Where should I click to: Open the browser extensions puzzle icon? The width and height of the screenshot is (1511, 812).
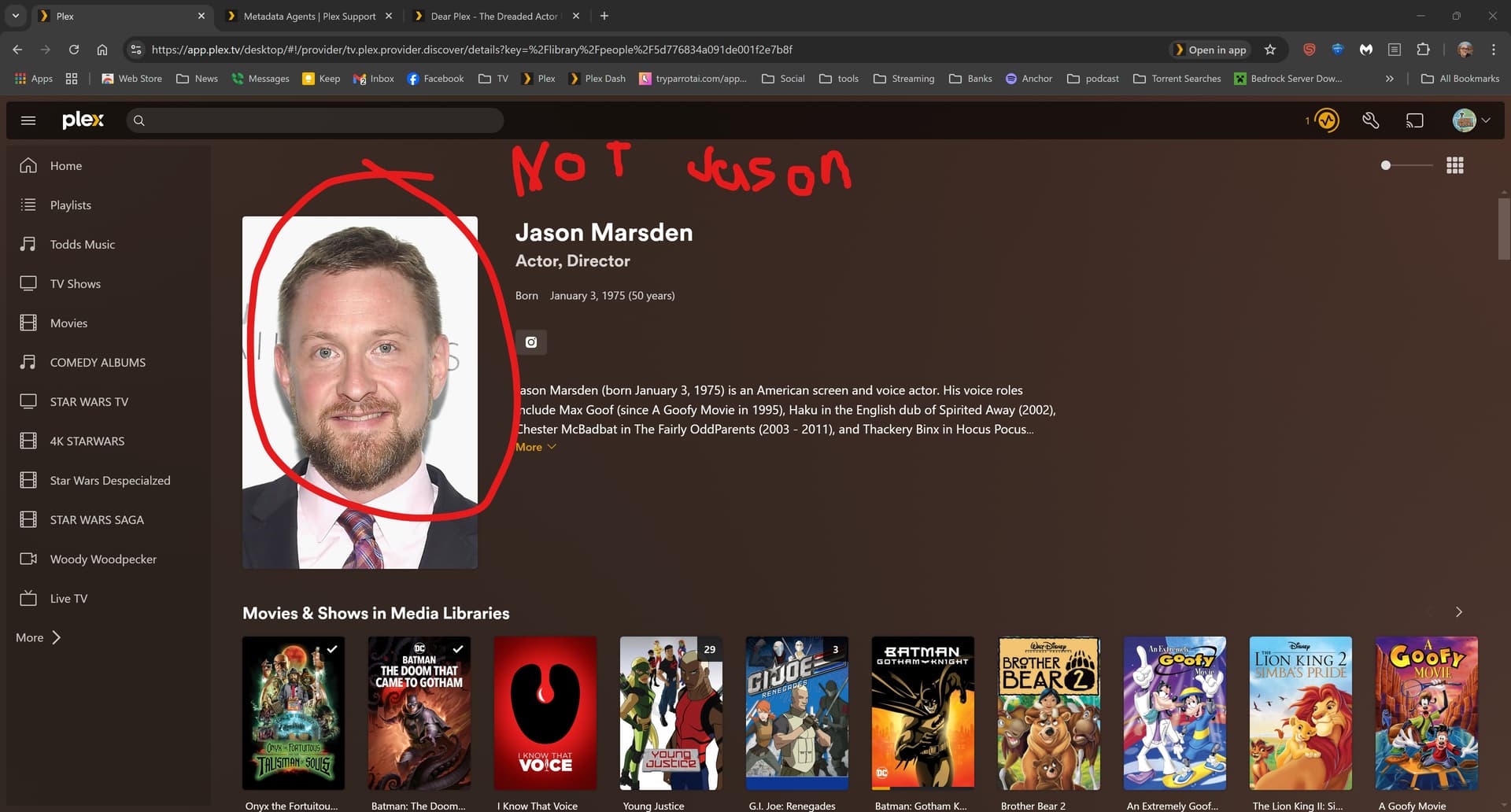(1423, 50)
